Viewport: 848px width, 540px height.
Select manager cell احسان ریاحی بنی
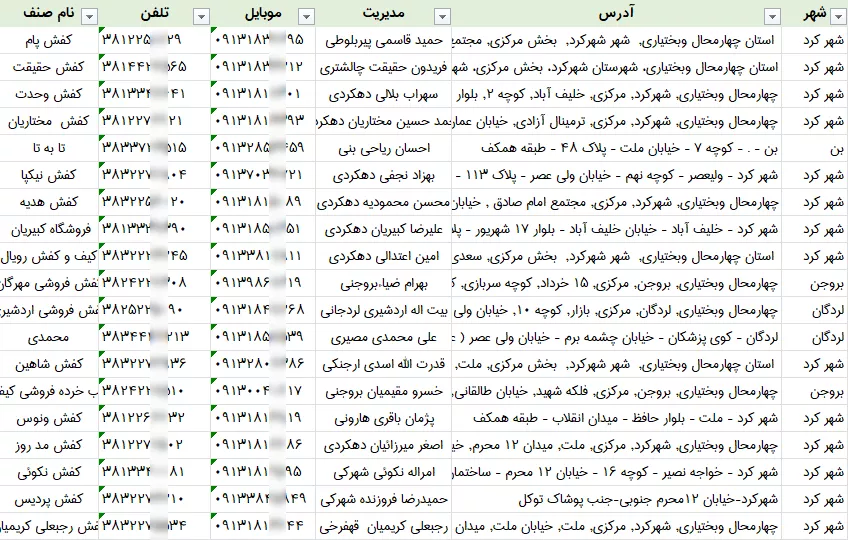coord(383,148)
